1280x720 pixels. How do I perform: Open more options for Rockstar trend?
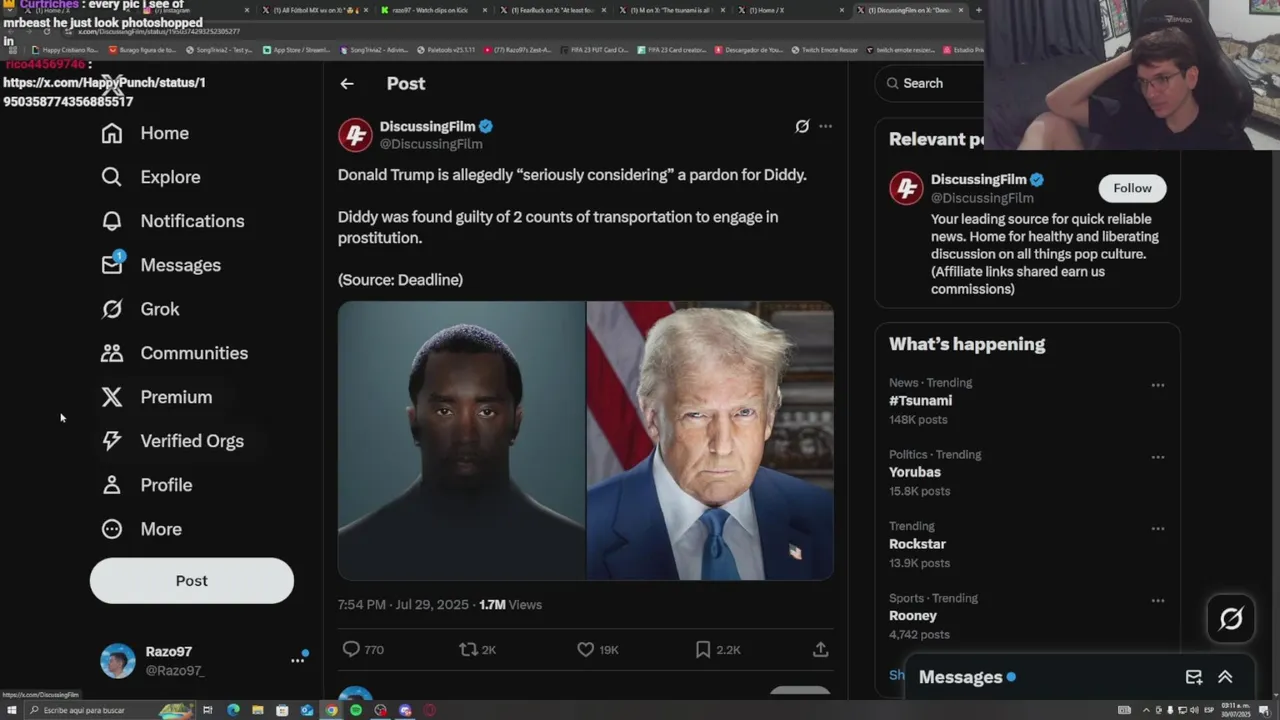(1158, 529)
